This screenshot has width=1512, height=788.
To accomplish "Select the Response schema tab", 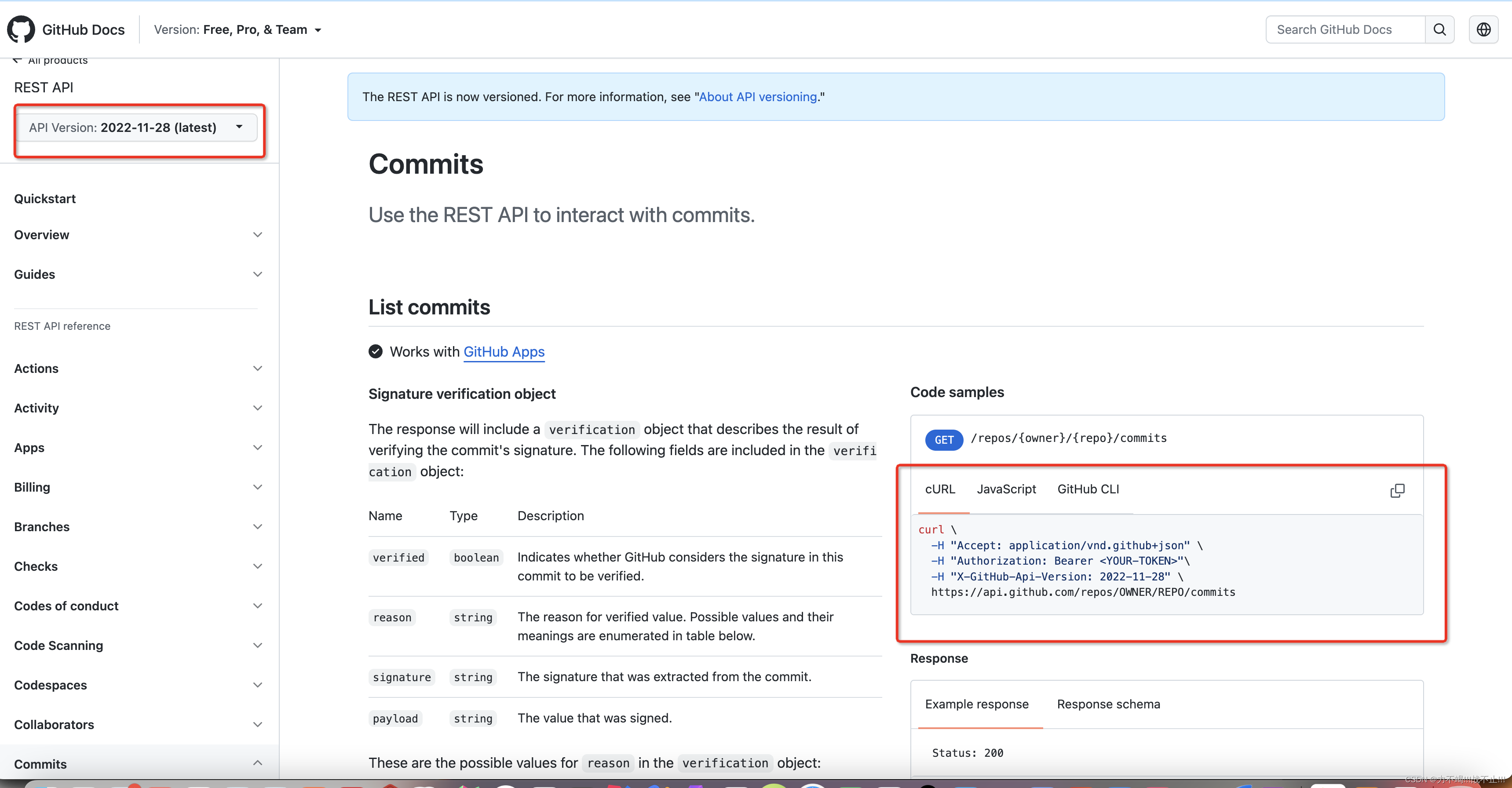I will (1108, 704).
